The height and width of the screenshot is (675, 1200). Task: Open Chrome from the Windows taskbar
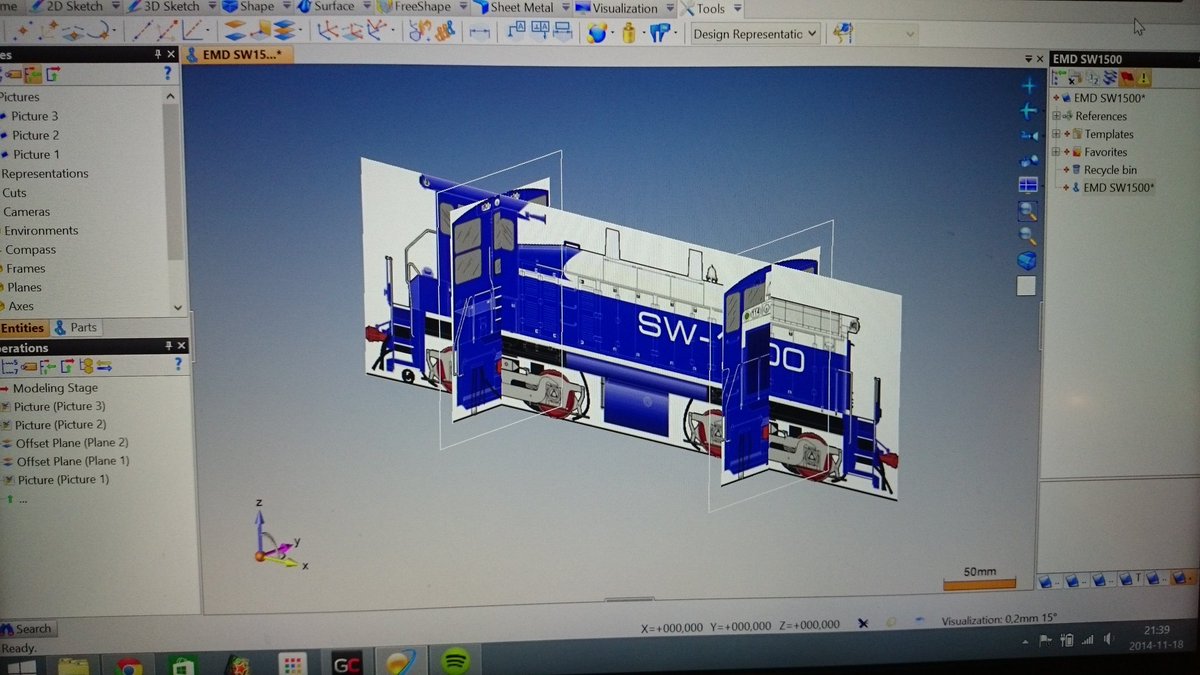coord(128,666)
